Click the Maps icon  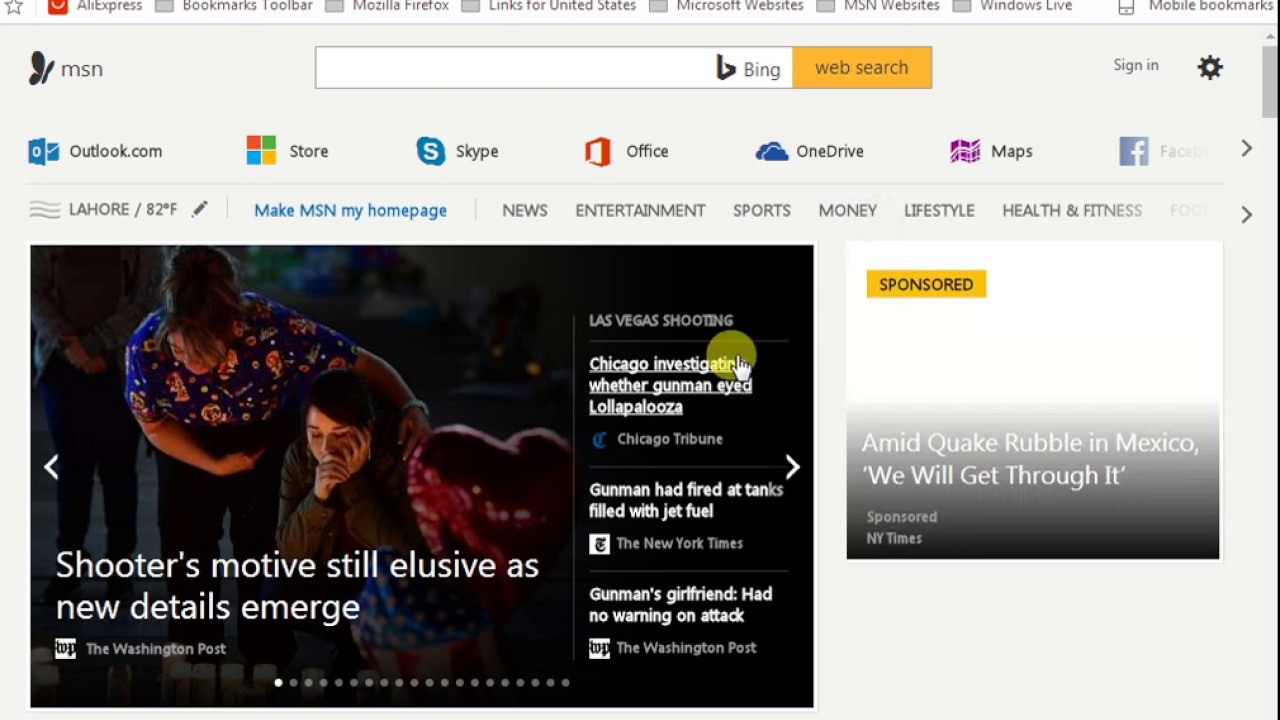pos(965,151)
